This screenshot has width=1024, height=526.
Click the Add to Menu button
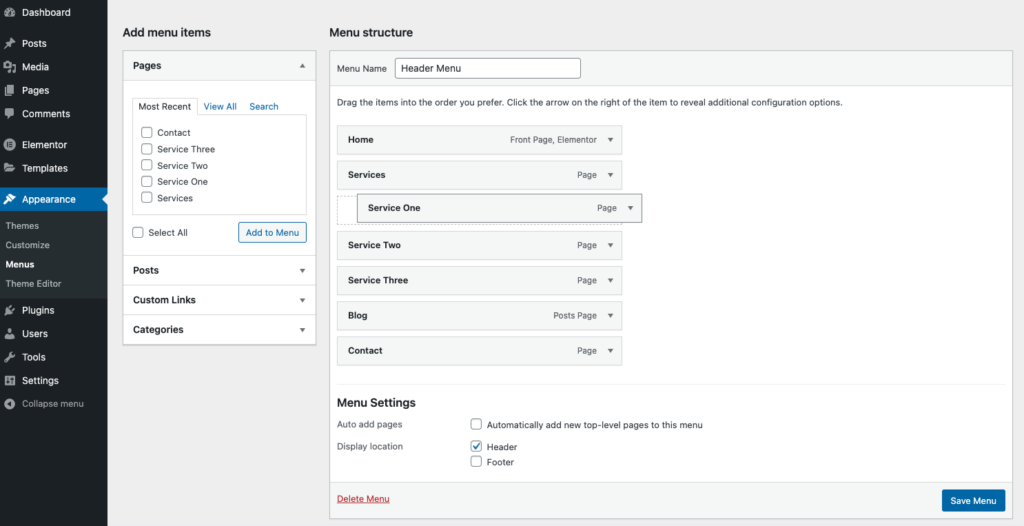coord(272,233)
